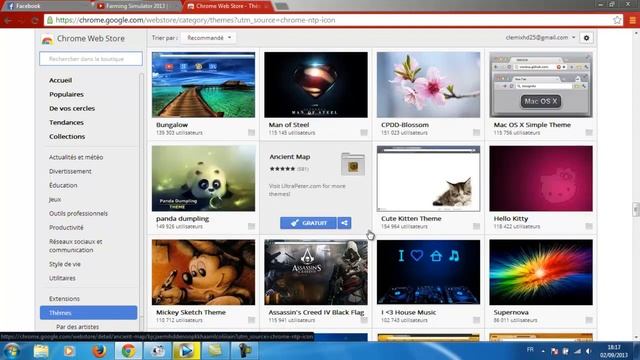Reload the page with the refresh icon
Image resolution: width=640 pixels, height=360 pixels.
[35, 20]
